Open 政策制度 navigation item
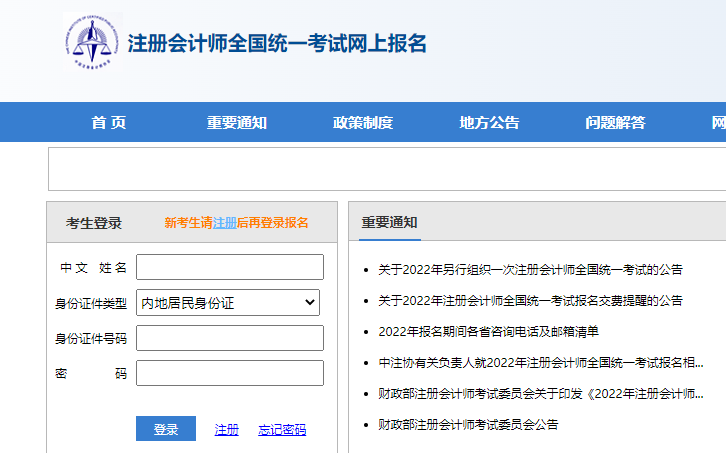 click(x=363, y=123)
